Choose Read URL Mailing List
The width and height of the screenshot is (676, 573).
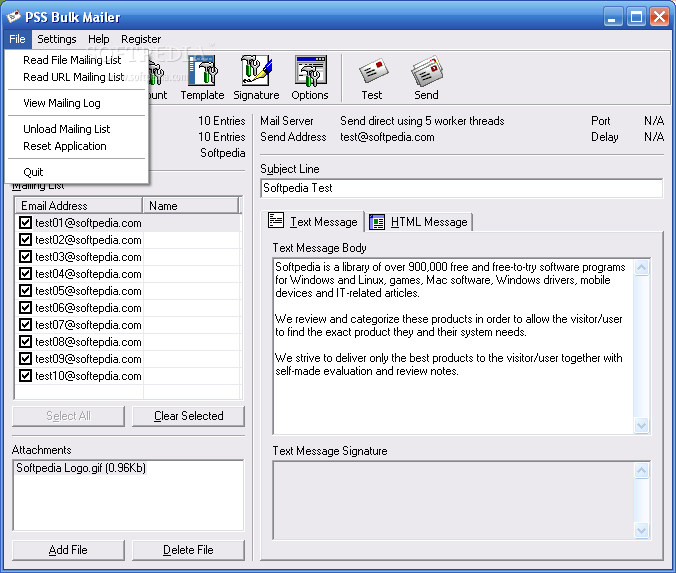point(77,77)
